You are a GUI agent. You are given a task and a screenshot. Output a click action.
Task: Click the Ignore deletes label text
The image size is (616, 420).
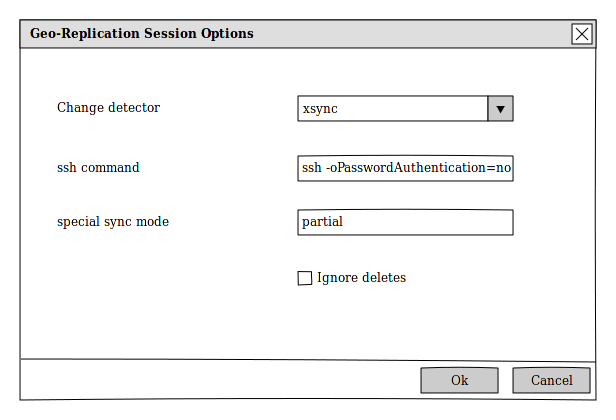(361, 278)
